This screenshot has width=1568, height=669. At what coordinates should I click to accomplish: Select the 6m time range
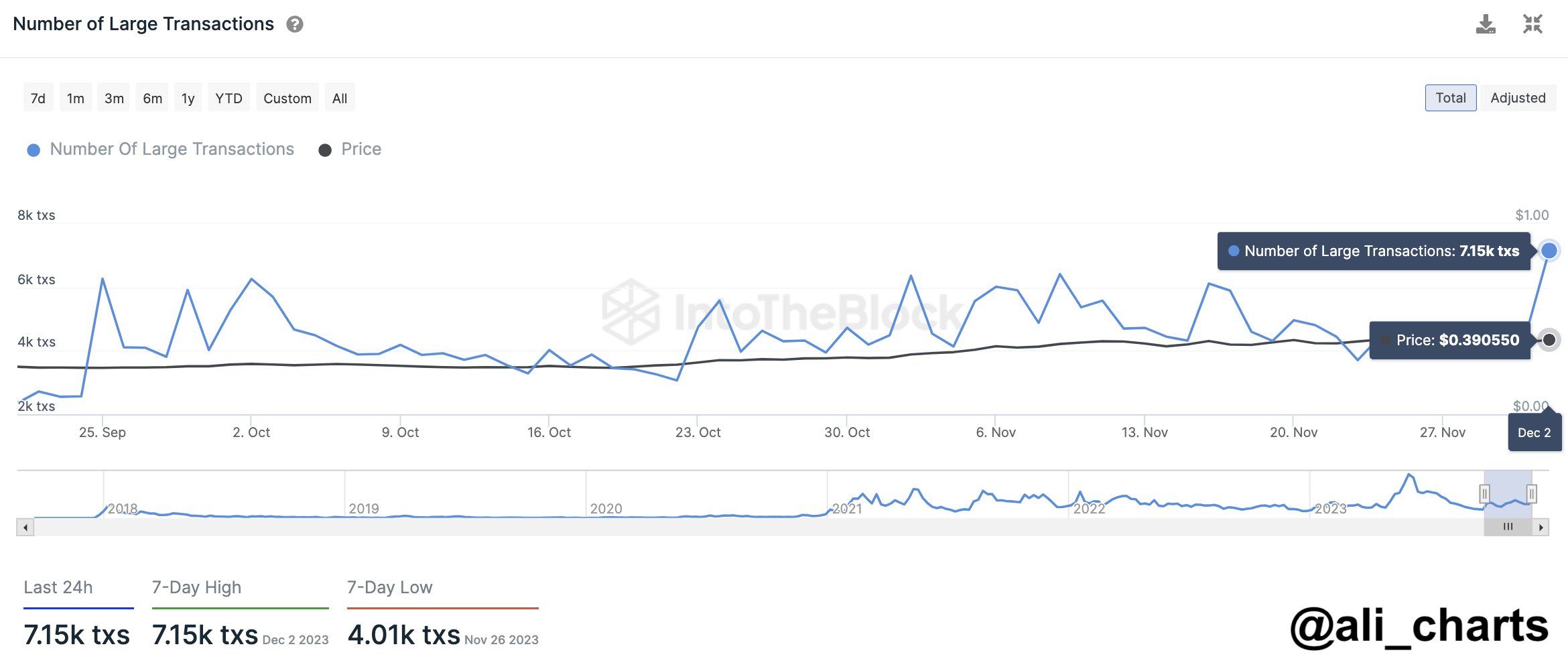152,98
